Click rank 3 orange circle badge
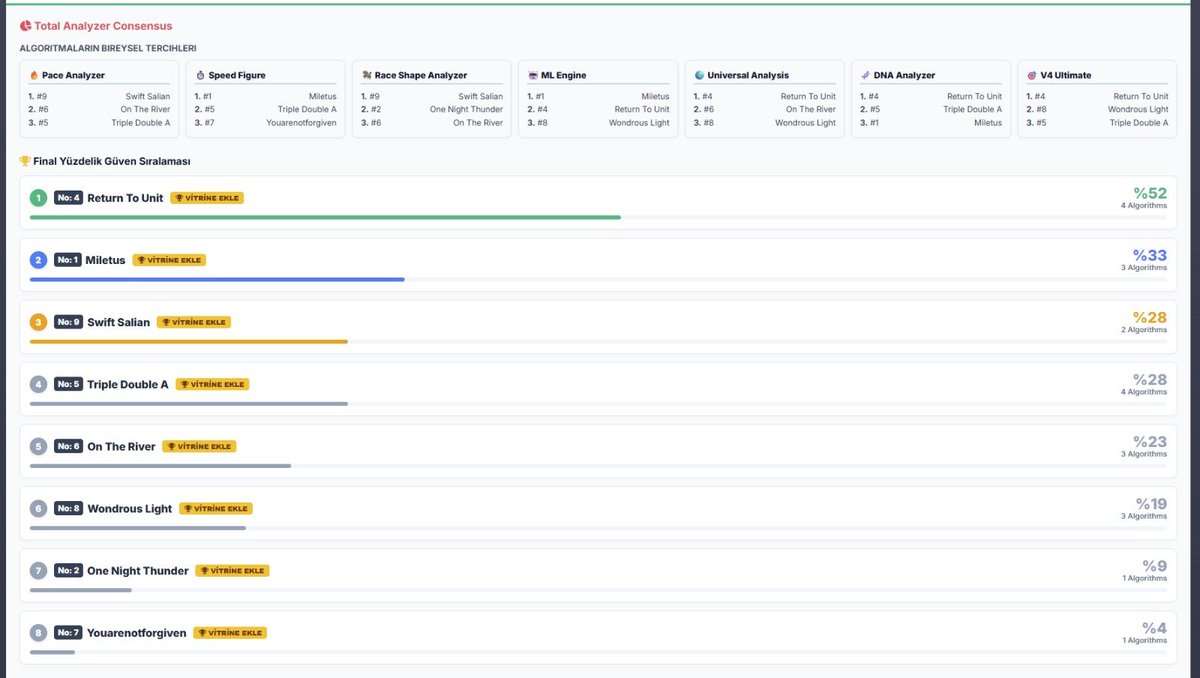This screenshot has height=678, width=1200. pyautogui.click(x=38, y=322)
